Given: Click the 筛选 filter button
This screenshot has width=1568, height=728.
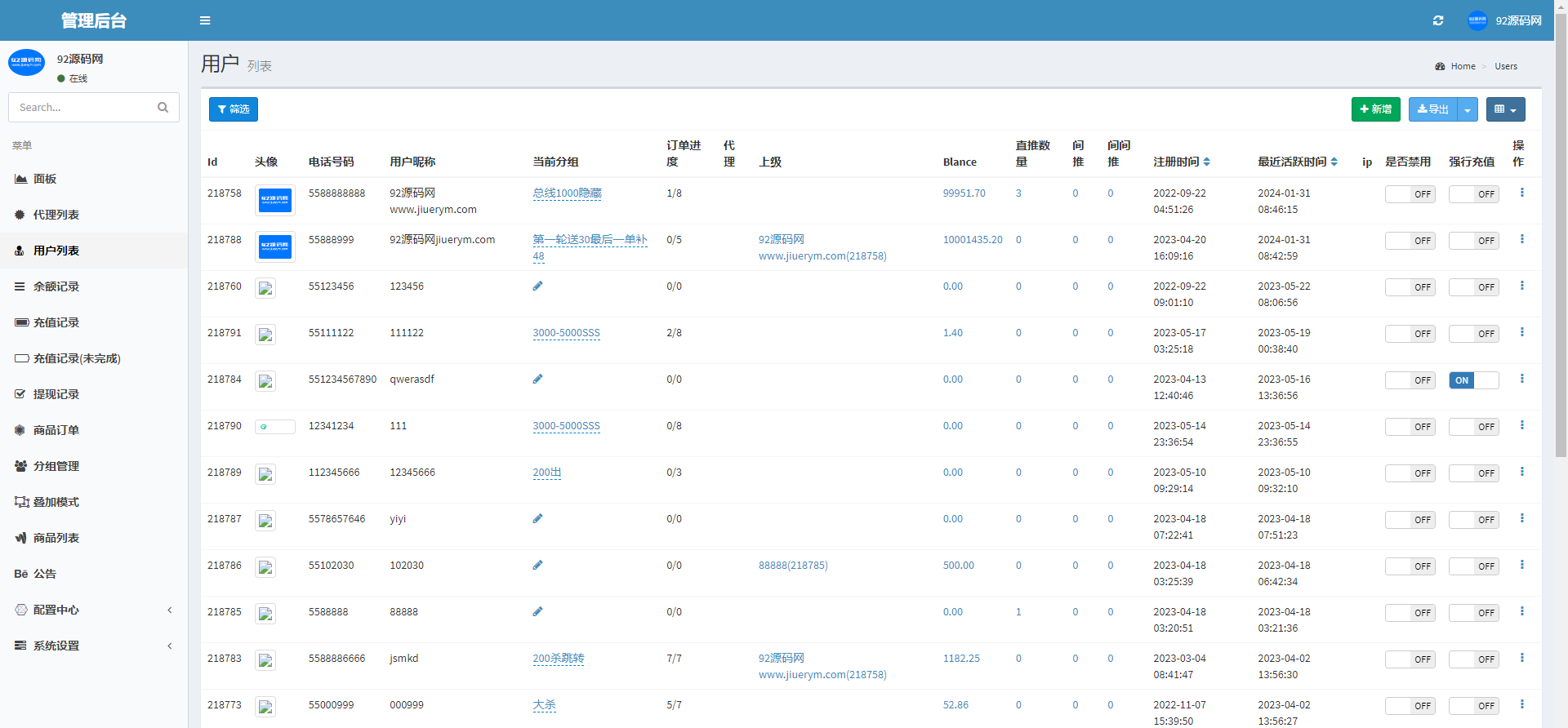Looking at the screenshot, I should click(234, 109).
